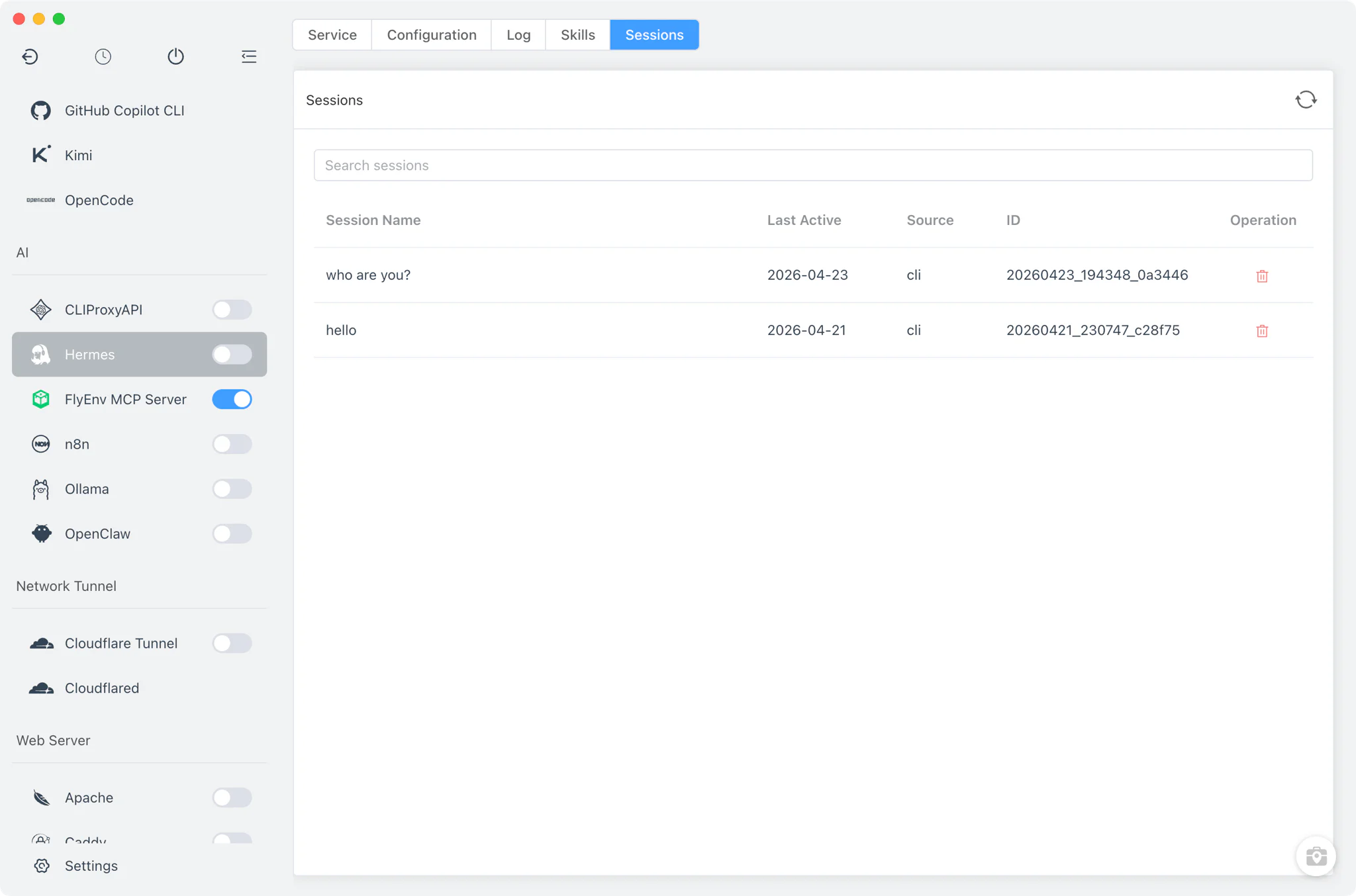Click the 2026-04-21 last active date
This screenshot has width=1356, height=896.
point(806,330)
